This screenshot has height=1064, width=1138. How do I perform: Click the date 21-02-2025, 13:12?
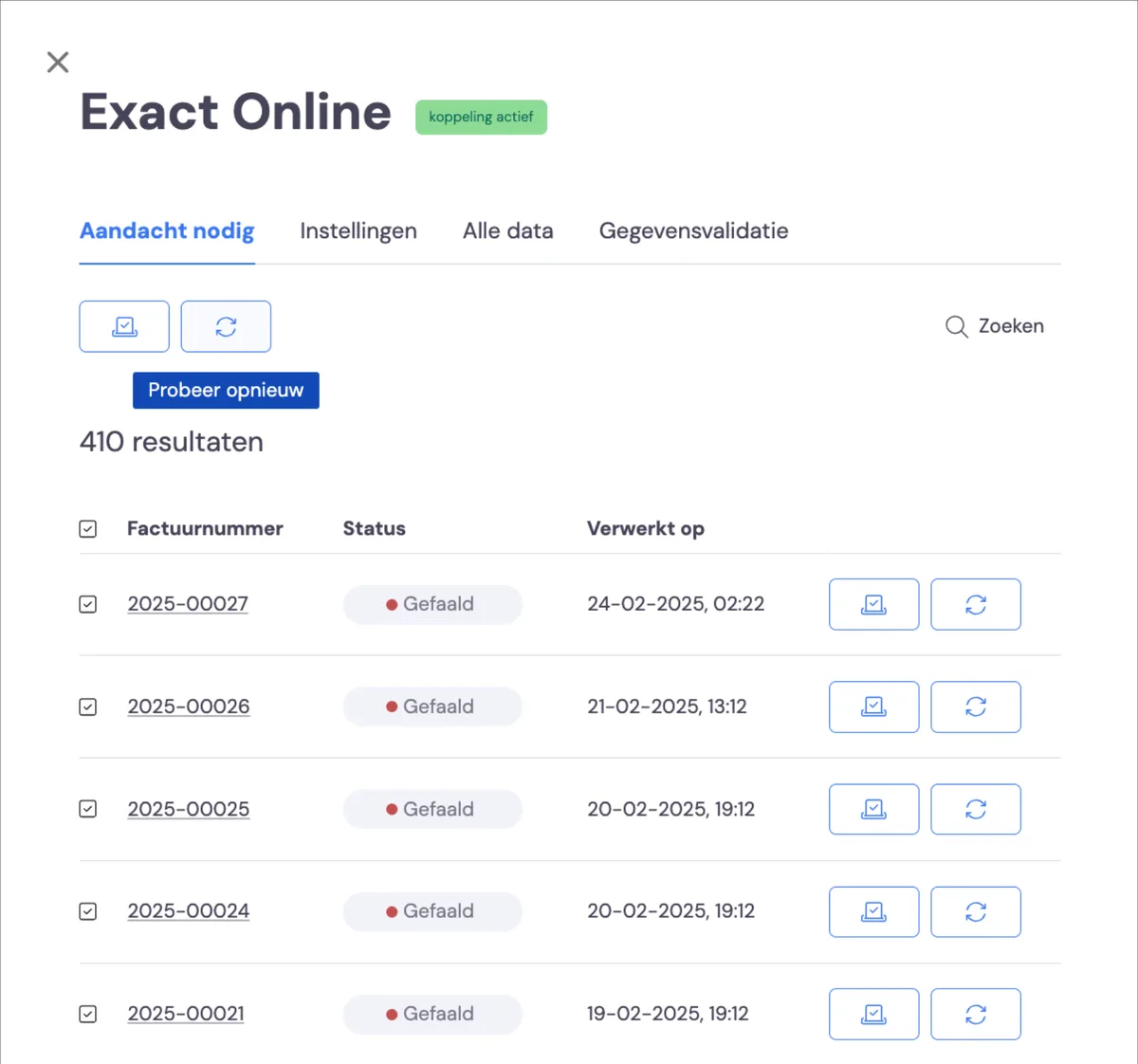coord(667,706)
